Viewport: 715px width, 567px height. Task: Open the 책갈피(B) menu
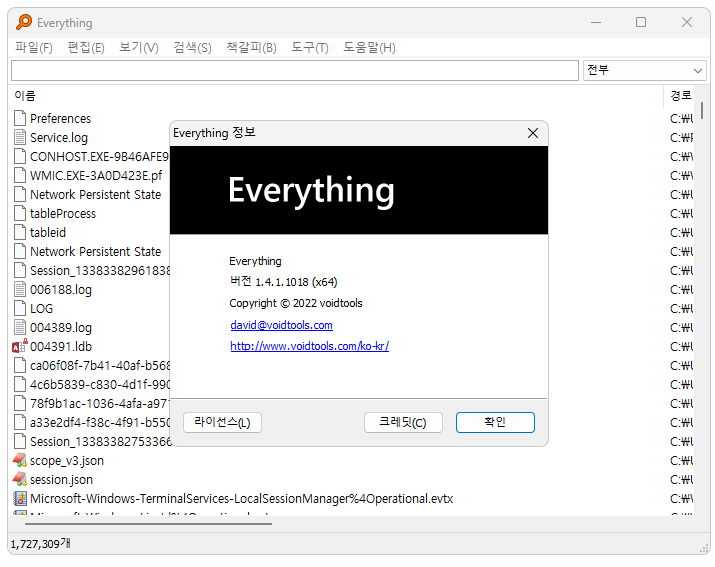(251, 47)
